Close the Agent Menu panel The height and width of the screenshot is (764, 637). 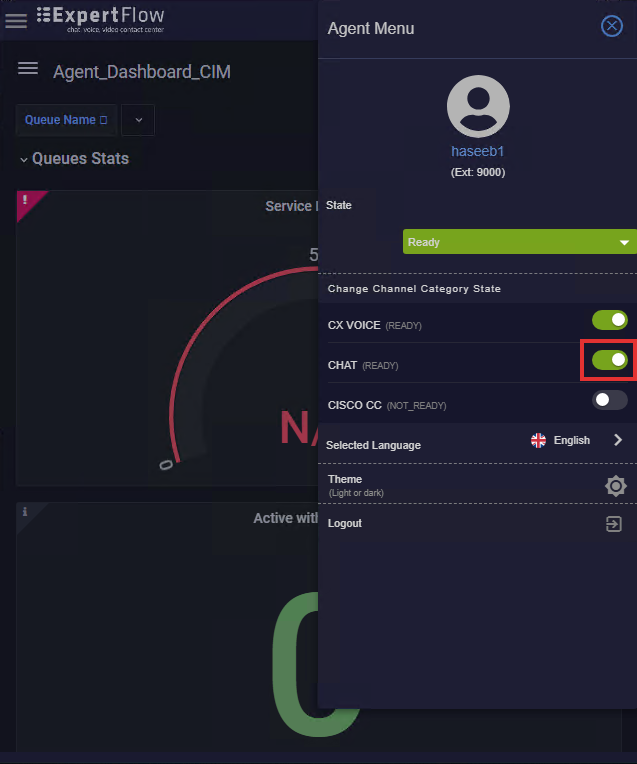coord(612,26)
